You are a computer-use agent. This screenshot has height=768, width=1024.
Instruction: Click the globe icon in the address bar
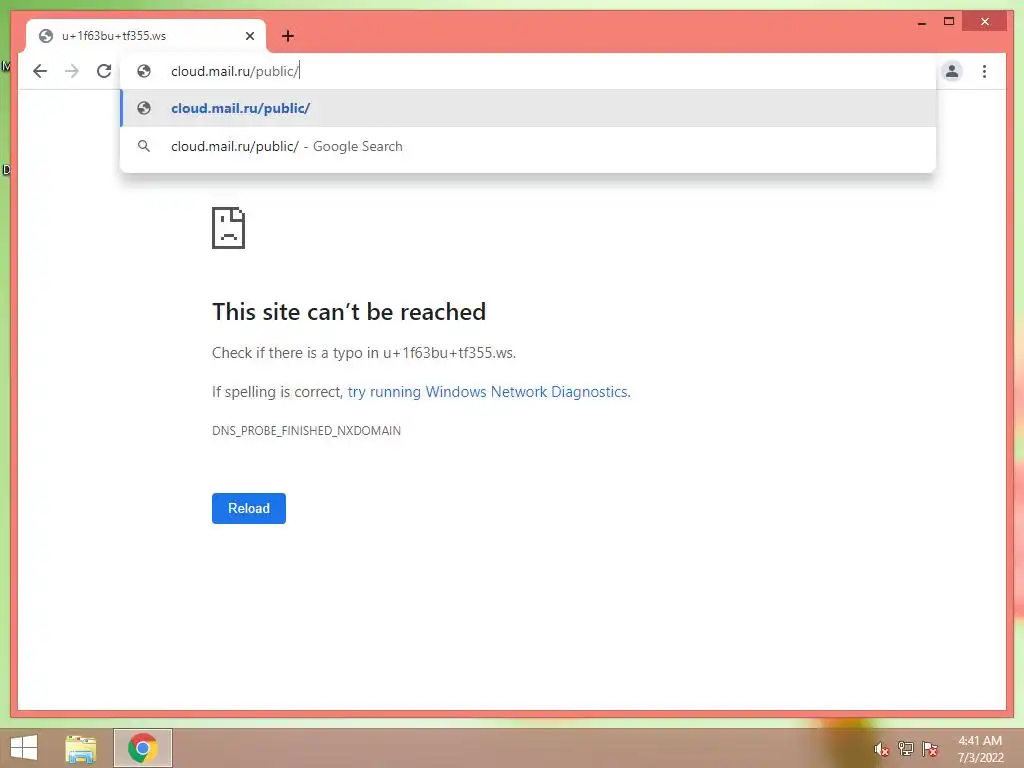(144, 71)
